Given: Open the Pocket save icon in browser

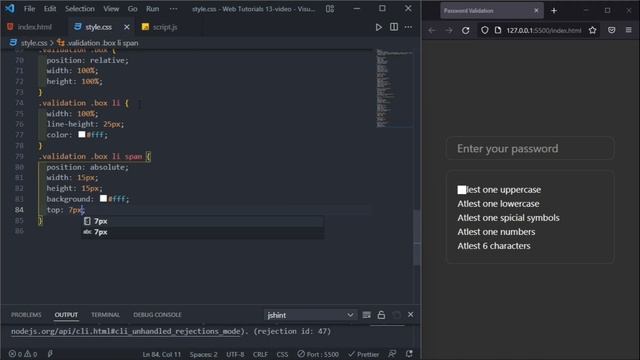Looking at the screenshot, I should [x=611, y=30].
